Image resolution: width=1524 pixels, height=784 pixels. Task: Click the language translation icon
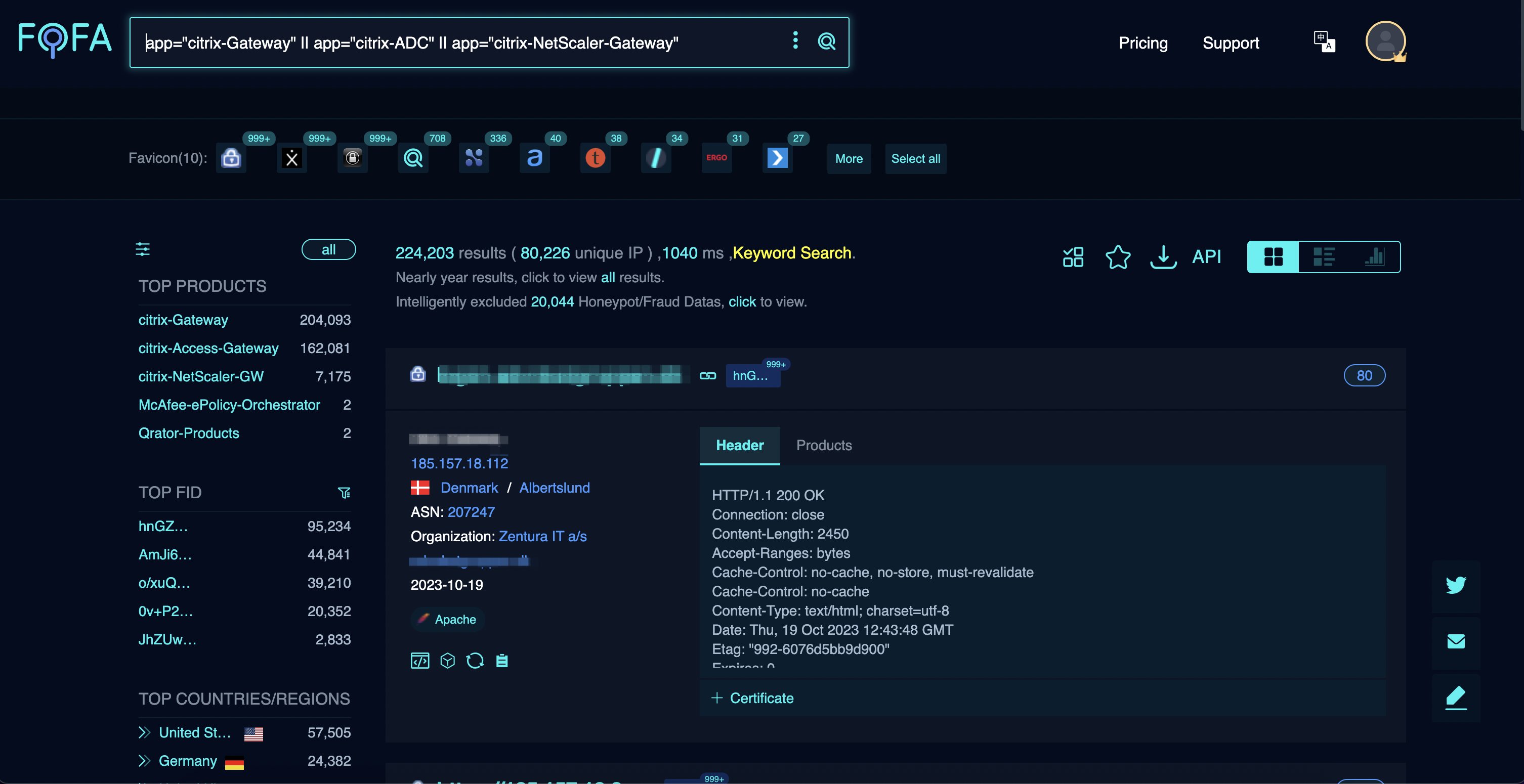click(1324, 41)
